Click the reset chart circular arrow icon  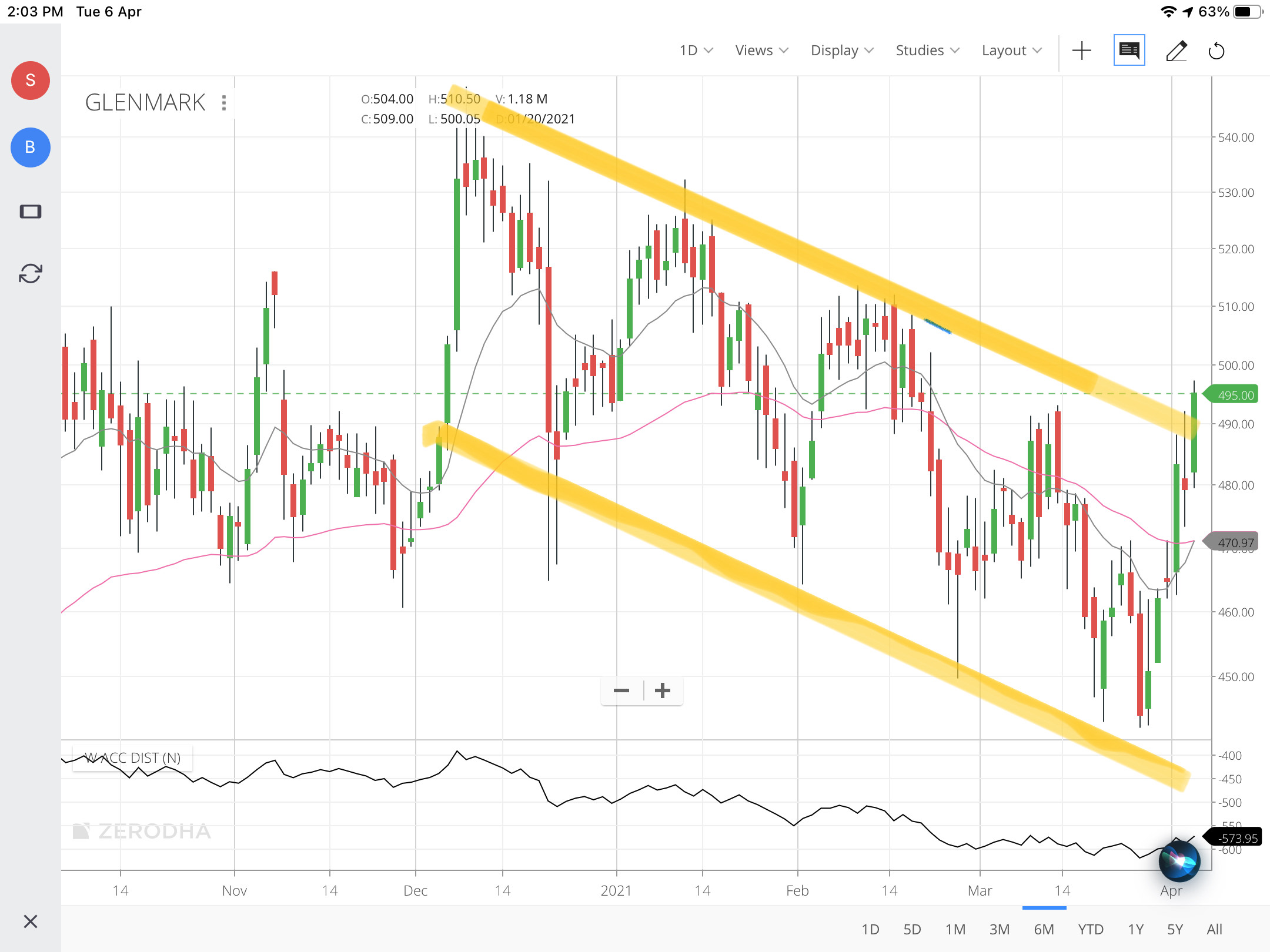point(1216,51)
